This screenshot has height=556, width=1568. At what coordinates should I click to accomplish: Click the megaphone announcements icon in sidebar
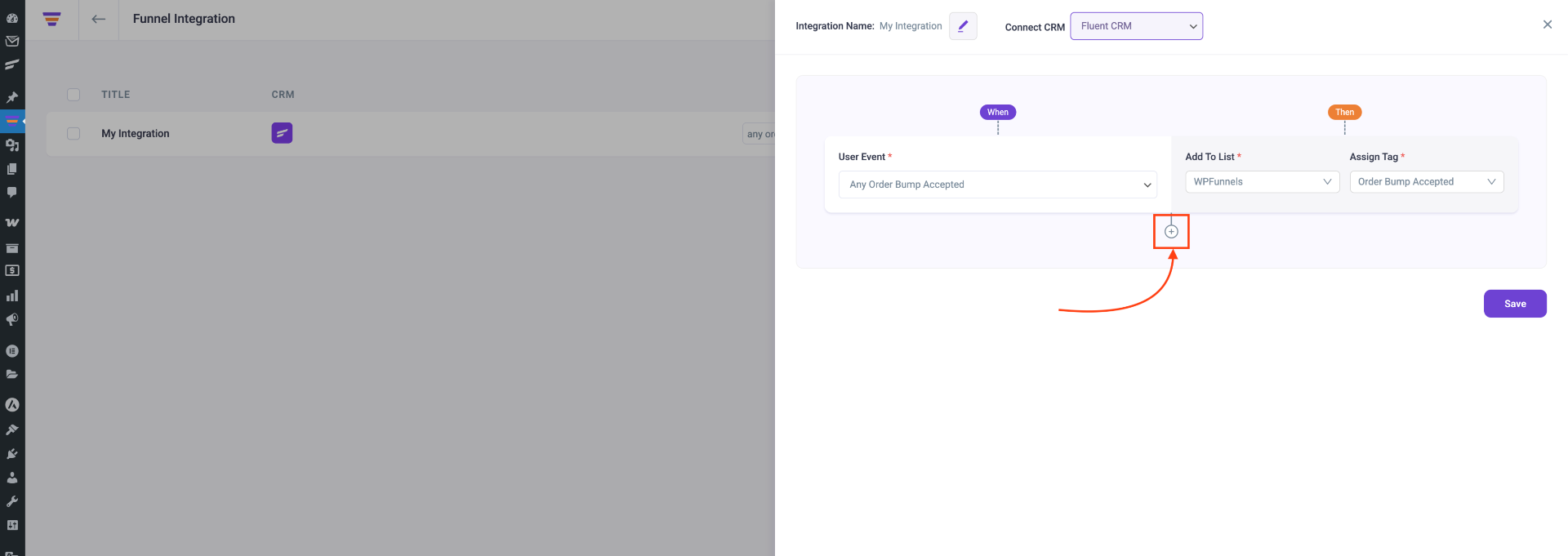coord(12,319)
